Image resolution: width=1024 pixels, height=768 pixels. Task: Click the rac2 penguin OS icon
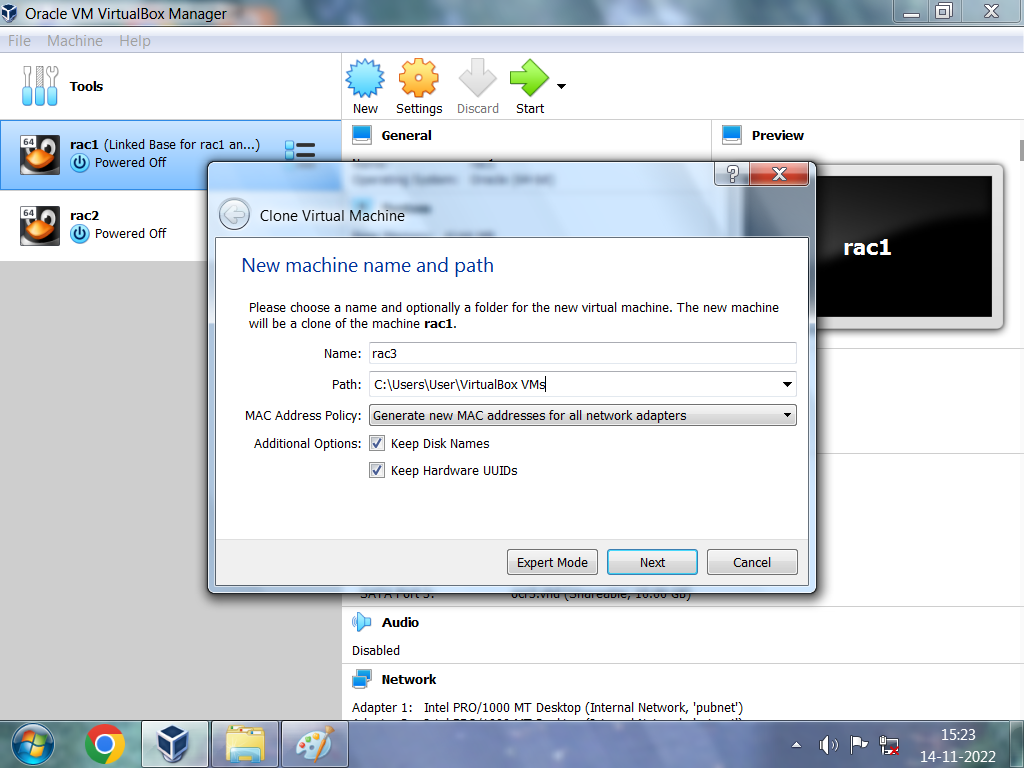pyautogui.click(x=40, y=225)
